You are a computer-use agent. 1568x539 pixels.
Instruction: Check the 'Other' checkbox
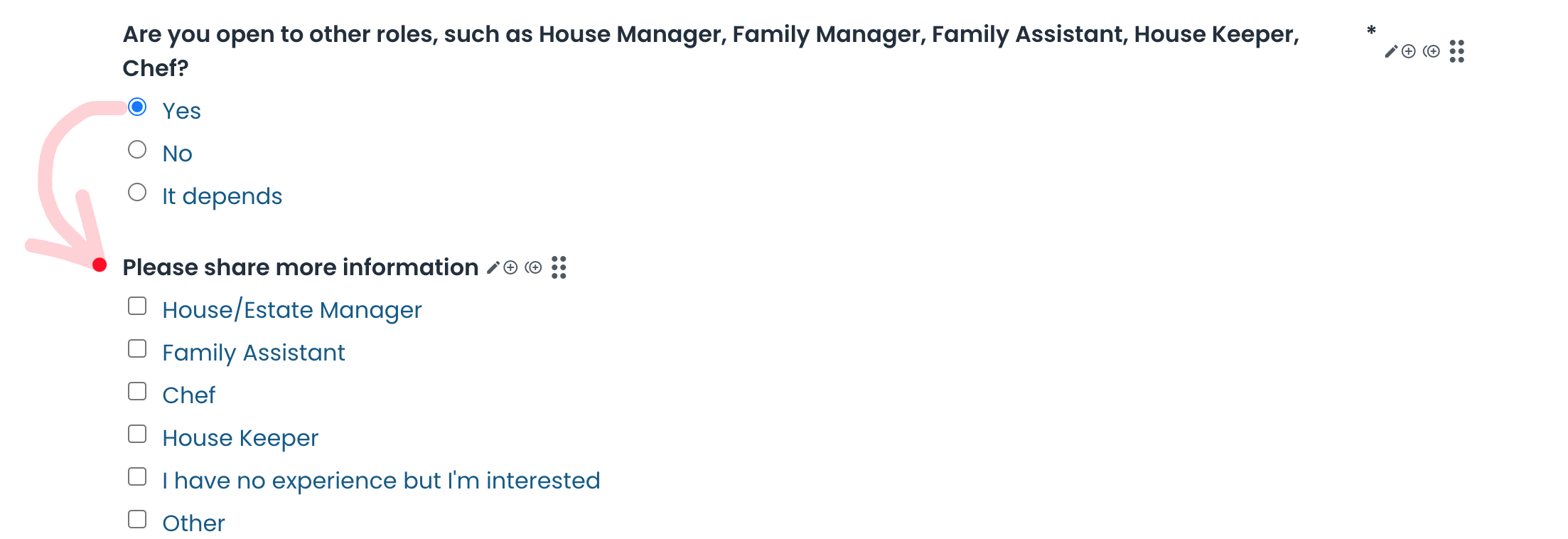pos(137,520)
